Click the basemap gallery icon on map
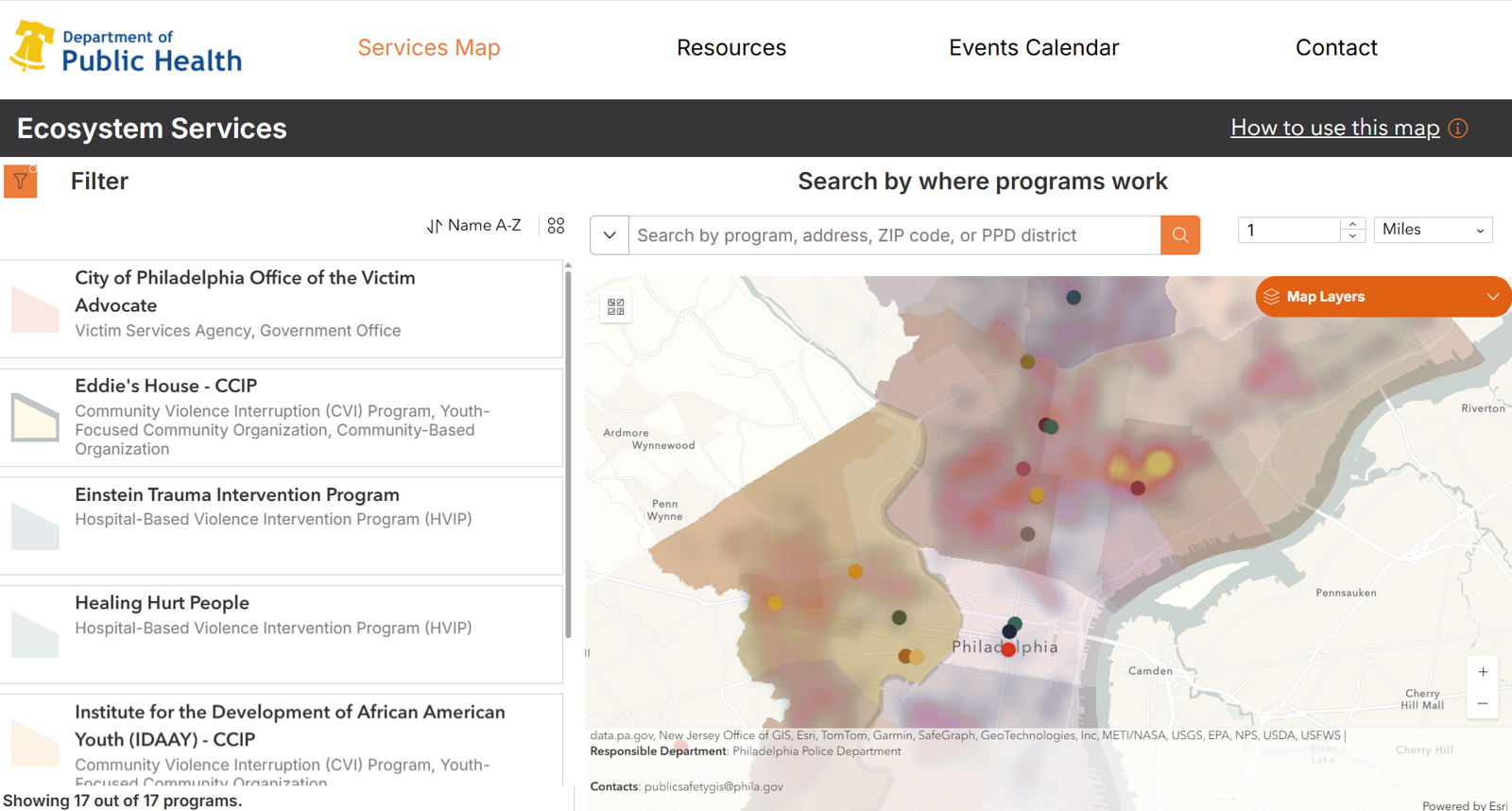Image resolution: width=1512 pixels, height=811 pixels. pos(616,307)
